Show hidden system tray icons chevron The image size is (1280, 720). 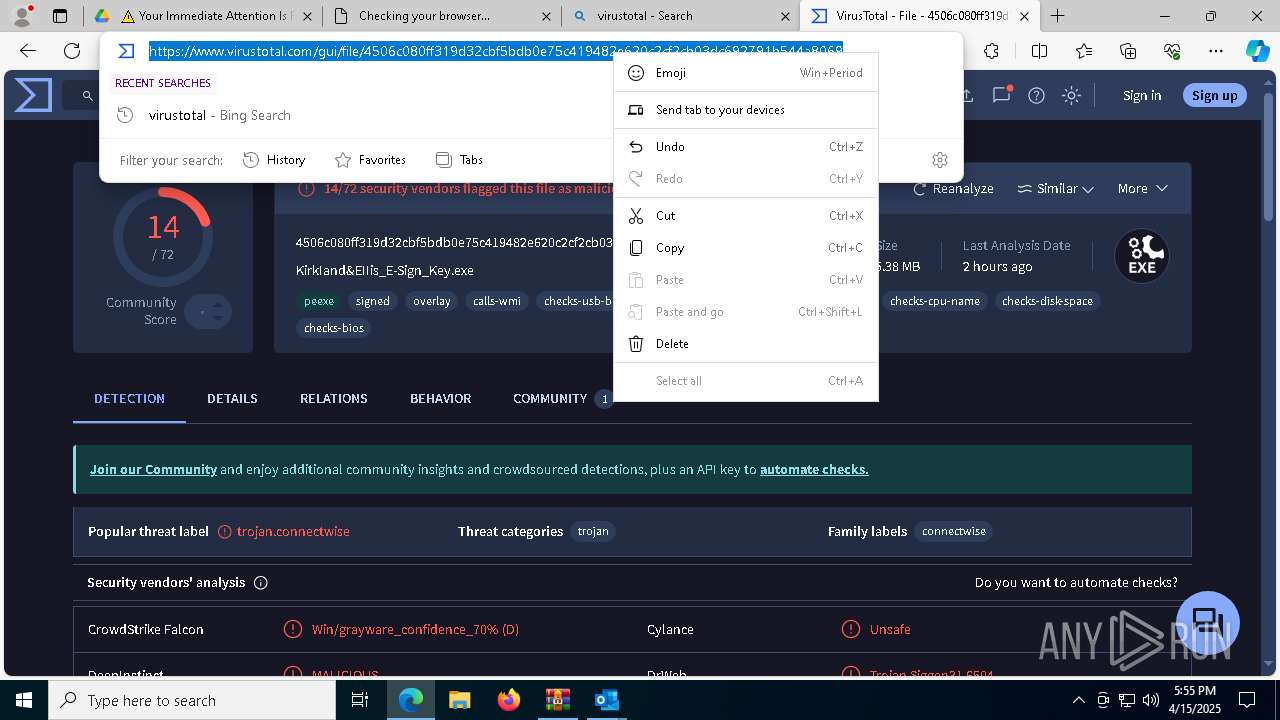coord(1078,700)
